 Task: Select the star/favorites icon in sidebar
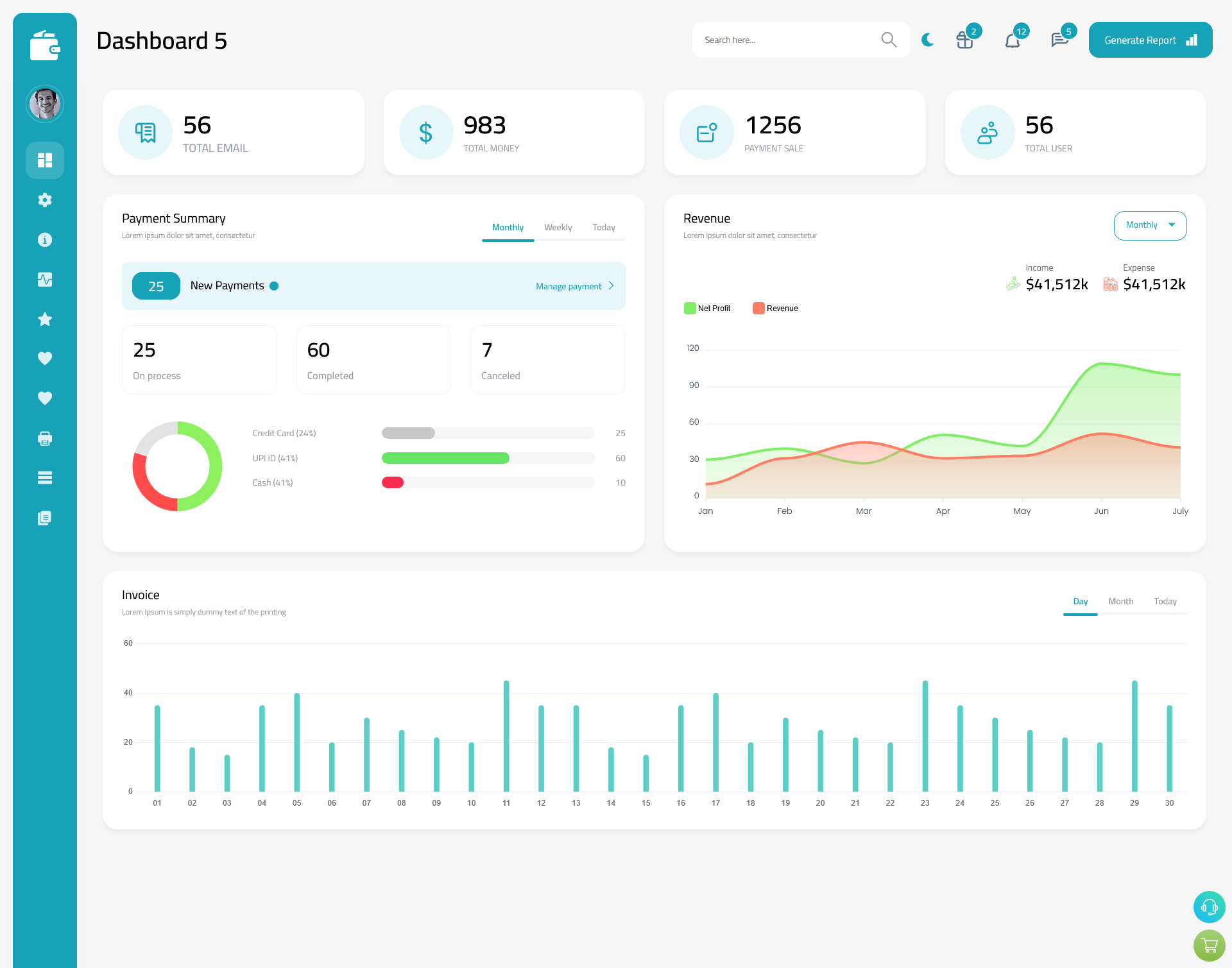click(x=45, y=319)
